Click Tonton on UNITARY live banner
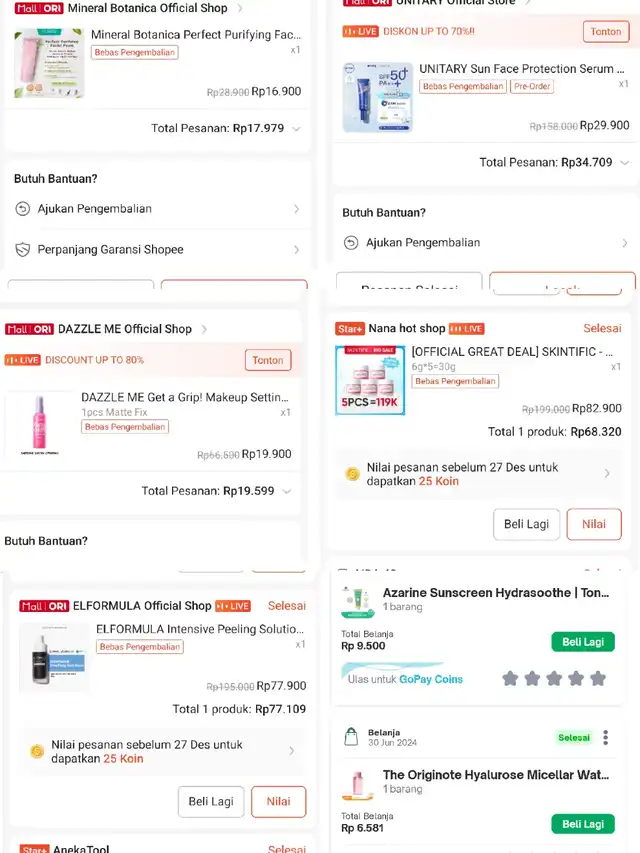The image size is (640, 853). 606,32
